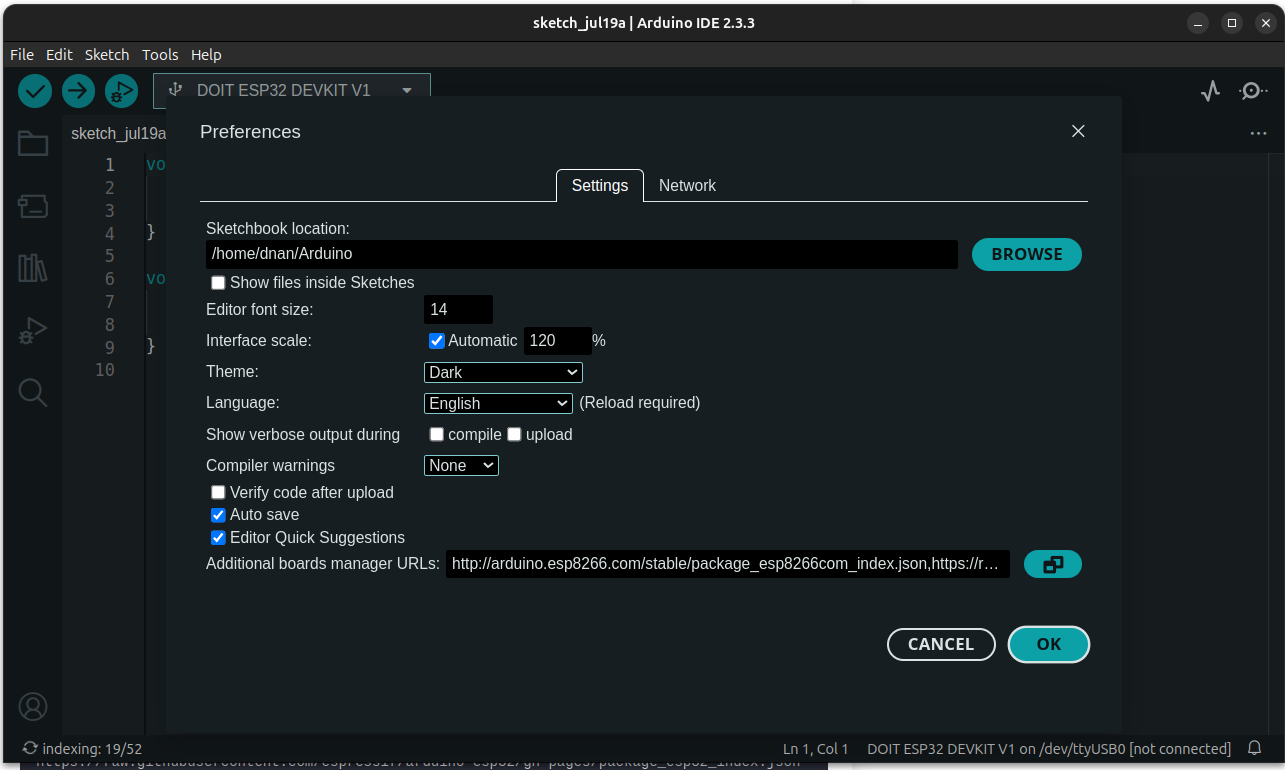The width and height of the screenshot is (1285, 770).
Task: Open the Serial Monitor
Action: (x=1252, y=91)
